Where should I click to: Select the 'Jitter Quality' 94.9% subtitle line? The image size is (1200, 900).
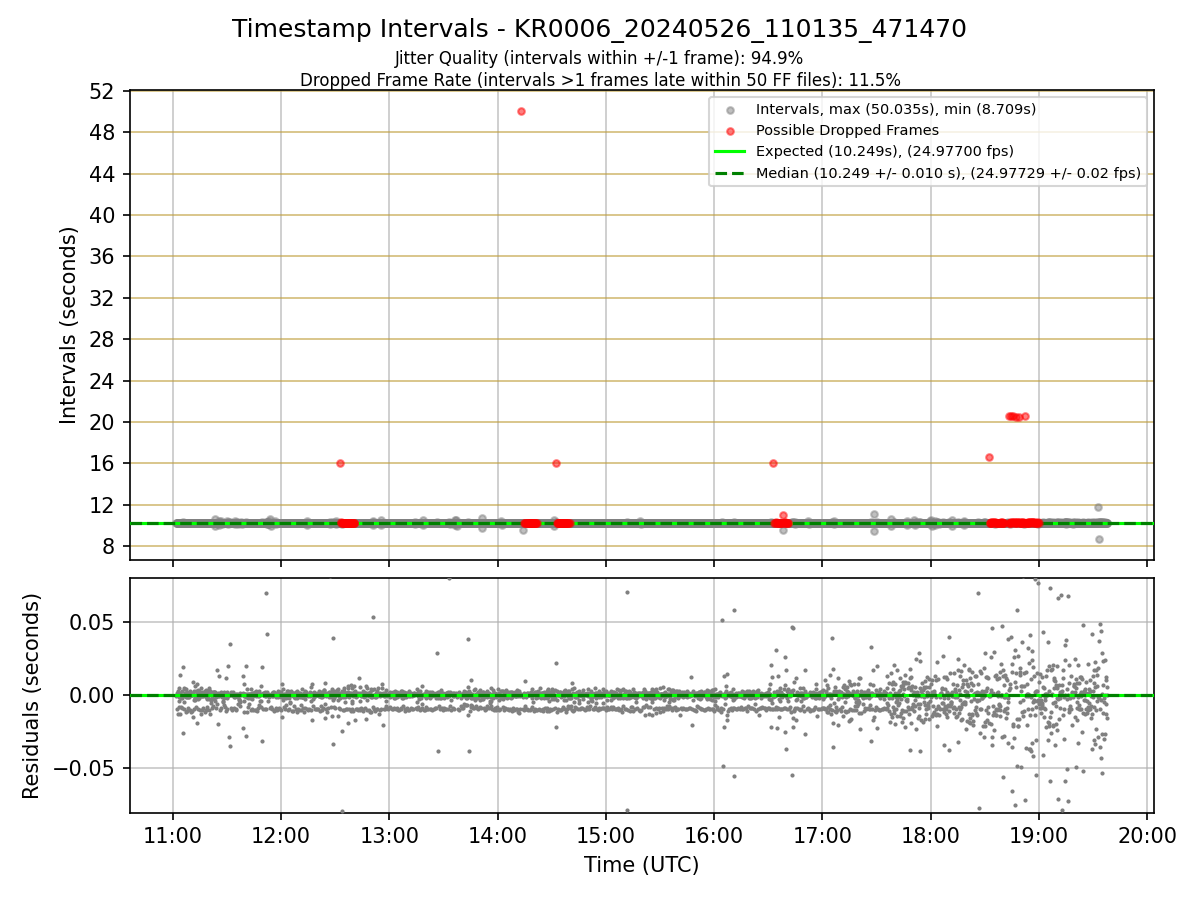(x=599, y=58)
